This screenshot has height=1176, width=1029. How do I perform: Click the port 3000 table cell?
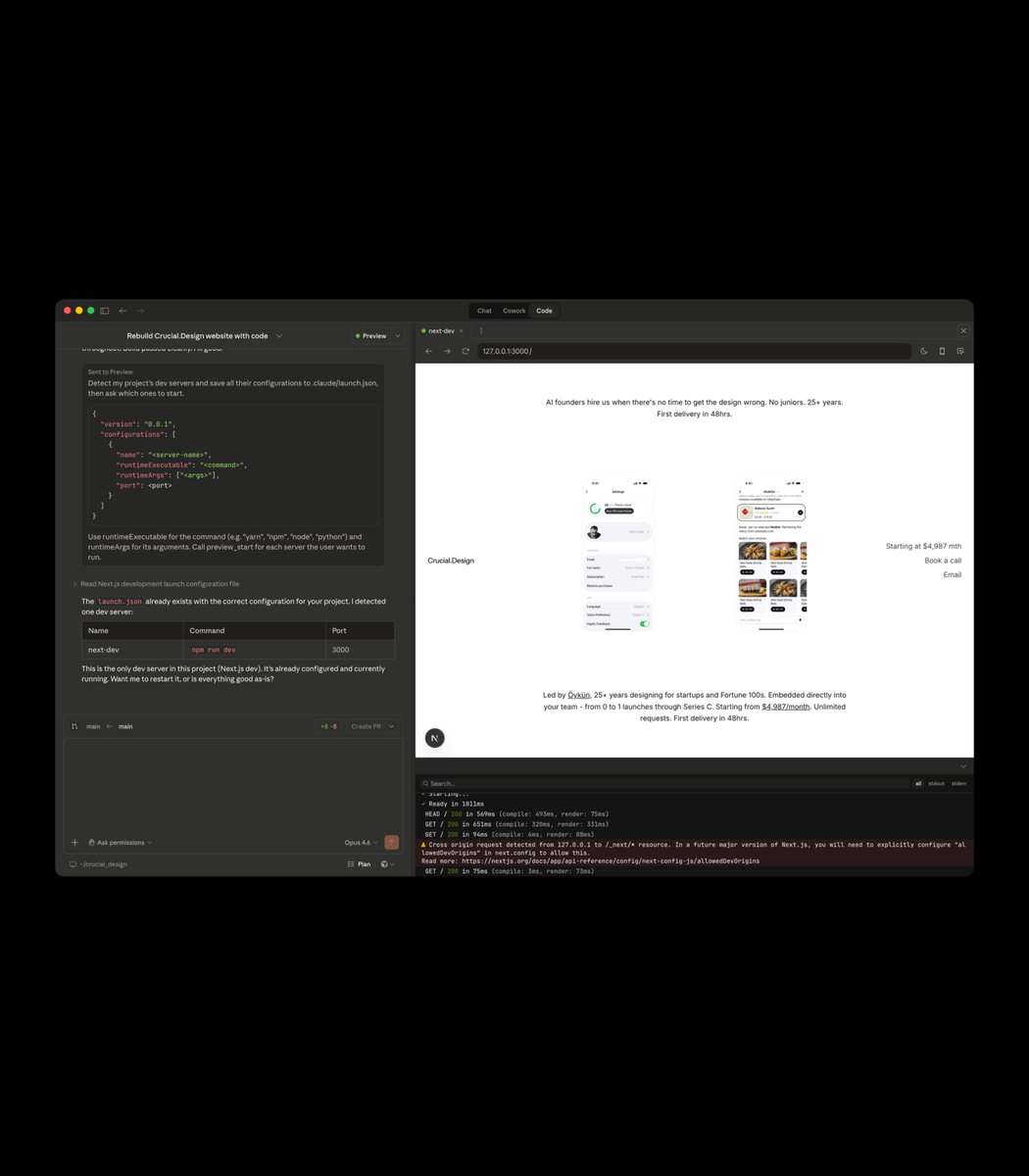point(361,650)
